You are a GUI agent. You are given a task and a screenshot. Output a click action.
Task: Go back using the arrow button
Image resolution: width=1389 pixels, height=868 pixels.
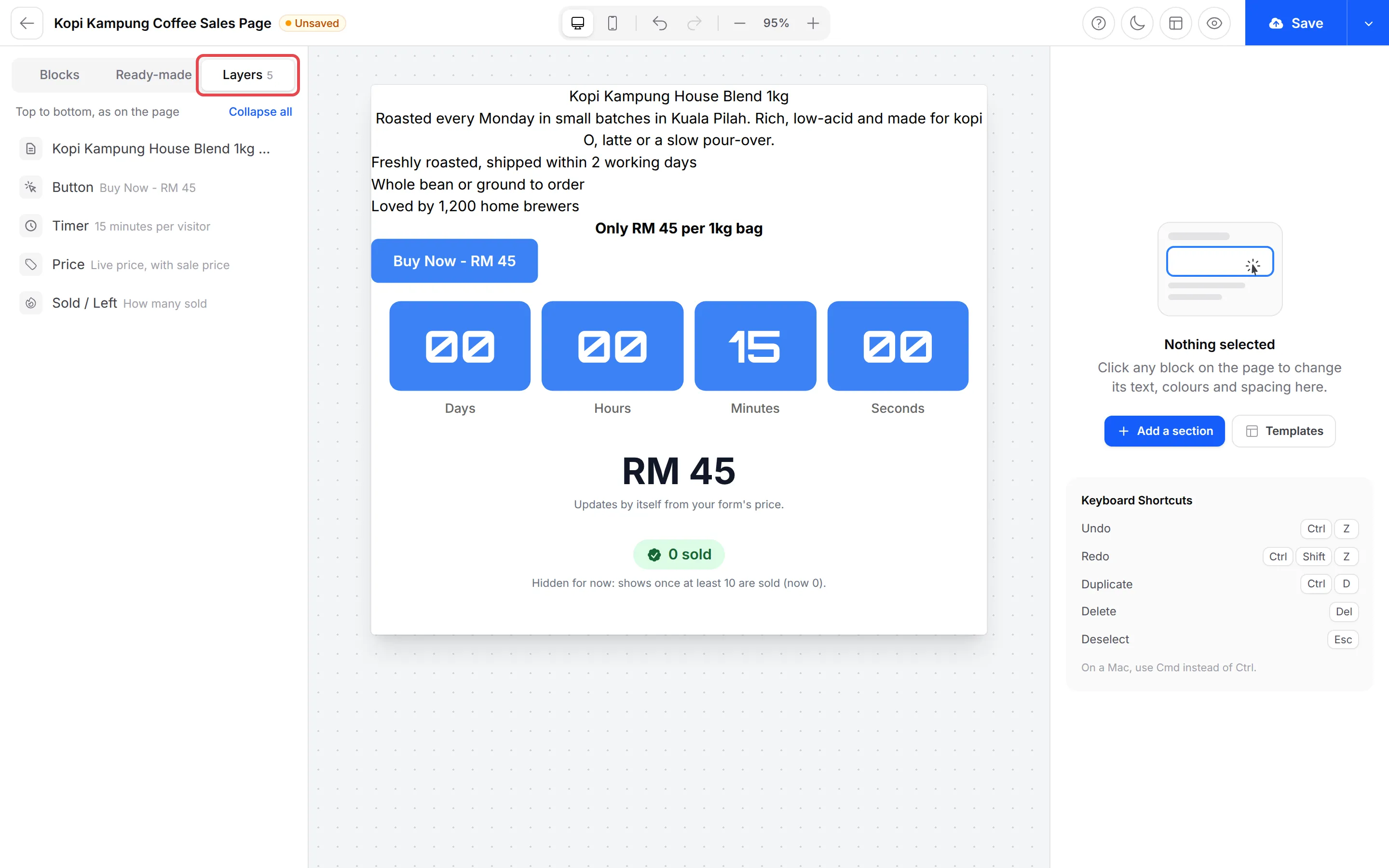(x=27, y=23)
